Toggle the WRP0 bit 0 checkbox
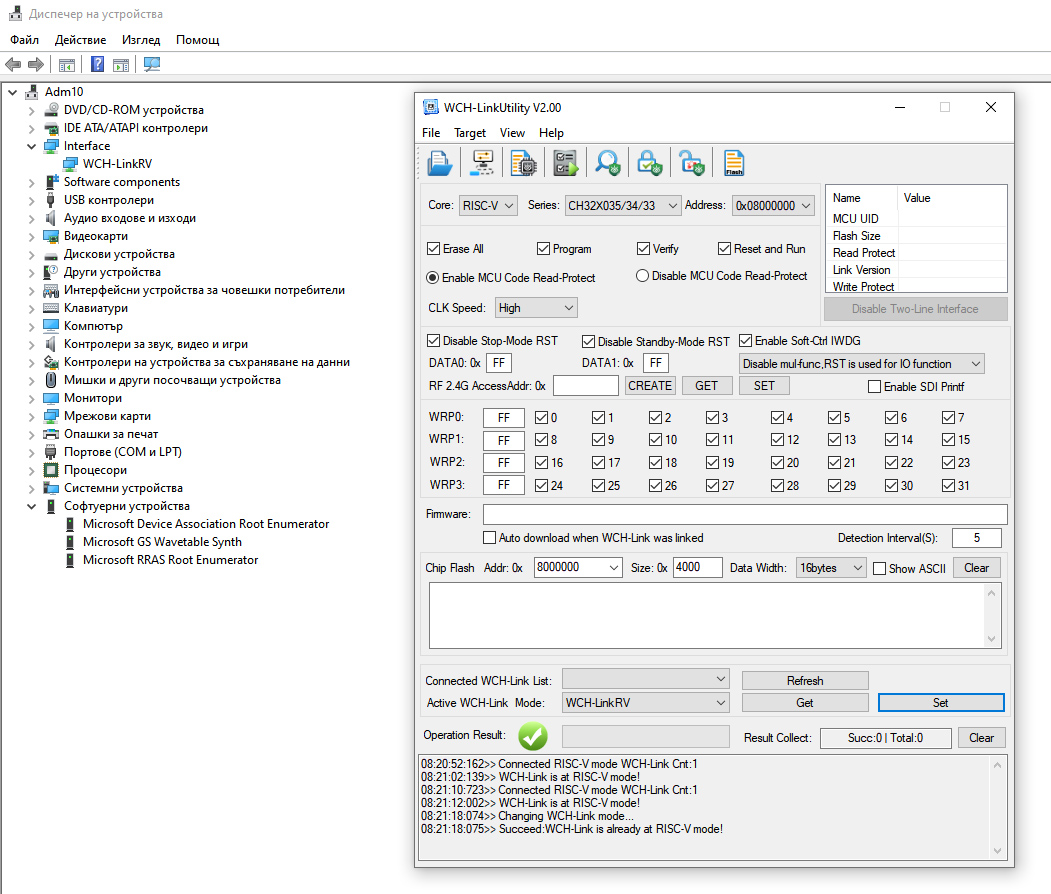Viewport: 1051px width, 894px height. pos(542,418)
